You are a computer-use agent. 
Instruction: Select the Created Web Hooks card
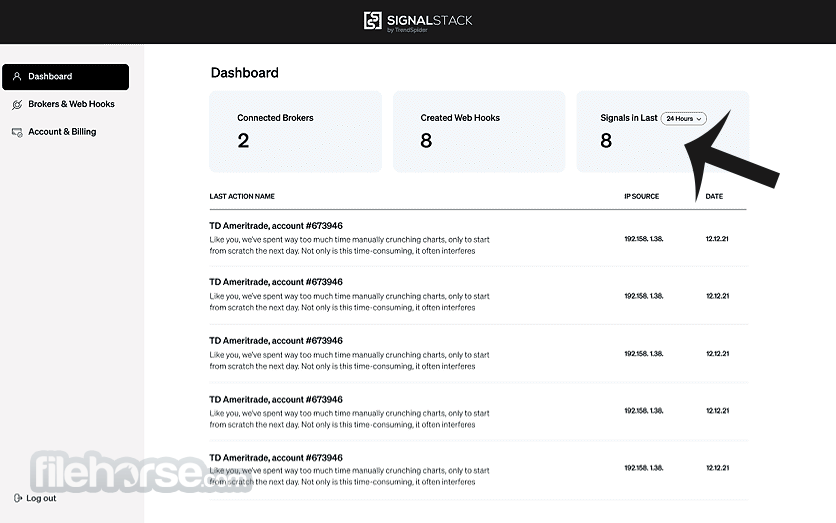(479, 131)
